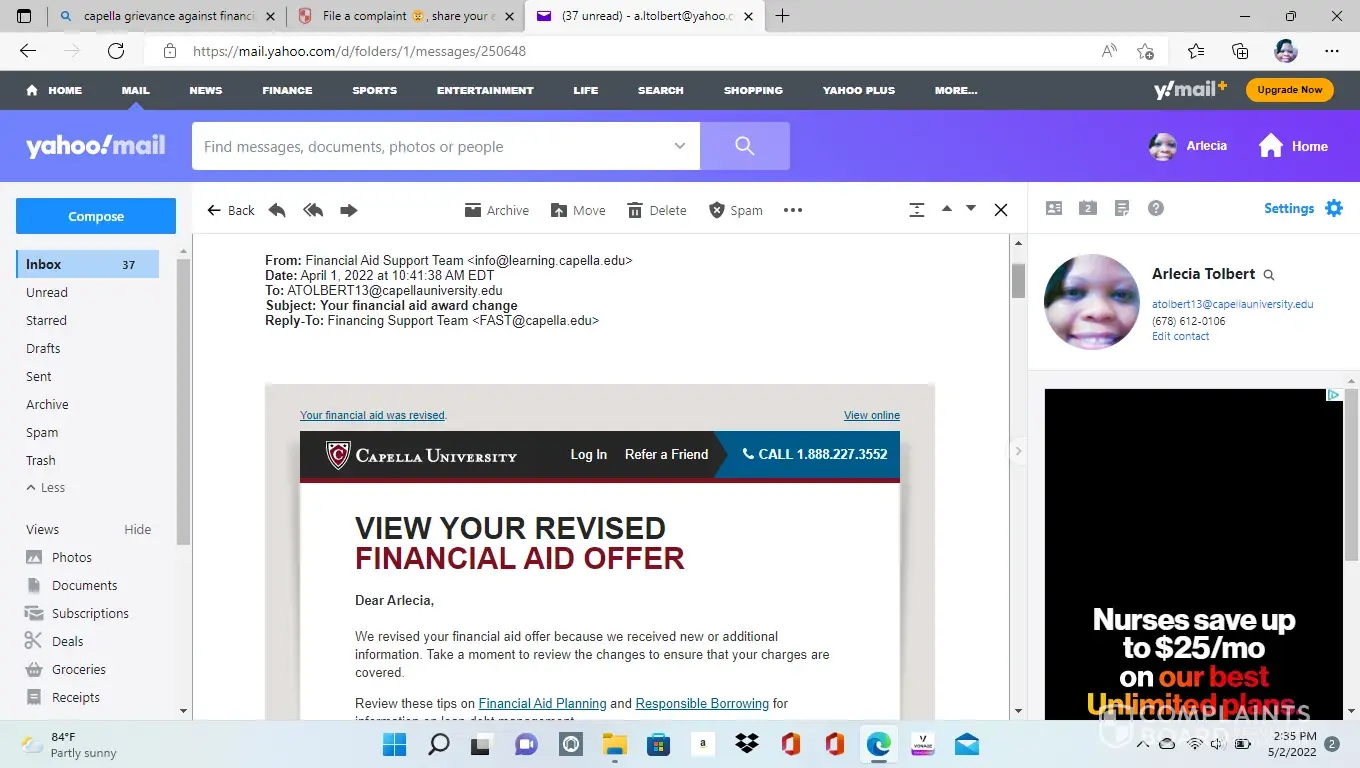Click Log In in the Capella header
Screen dimensions: 1360x768
click(x=589, y=454)
